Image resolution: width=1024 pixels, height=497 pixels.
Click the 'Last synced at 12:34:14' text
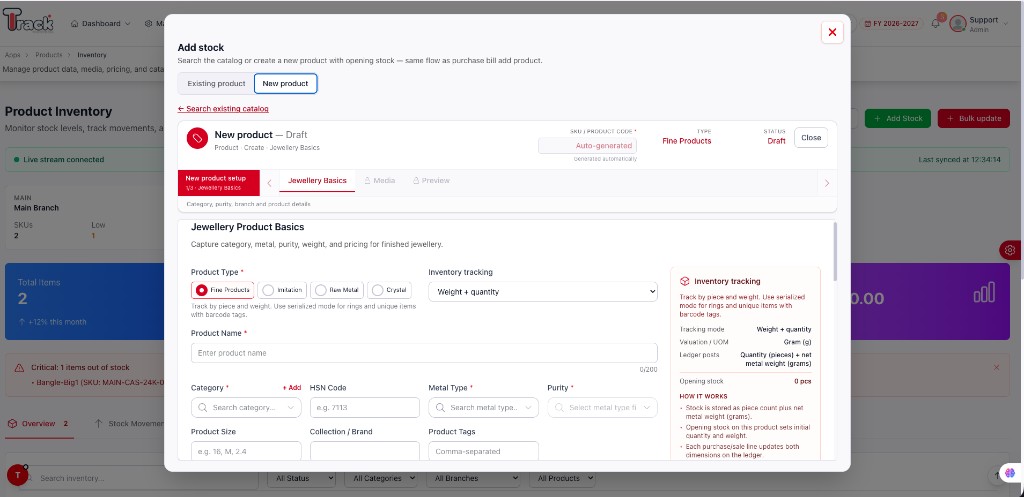(959, 159)
